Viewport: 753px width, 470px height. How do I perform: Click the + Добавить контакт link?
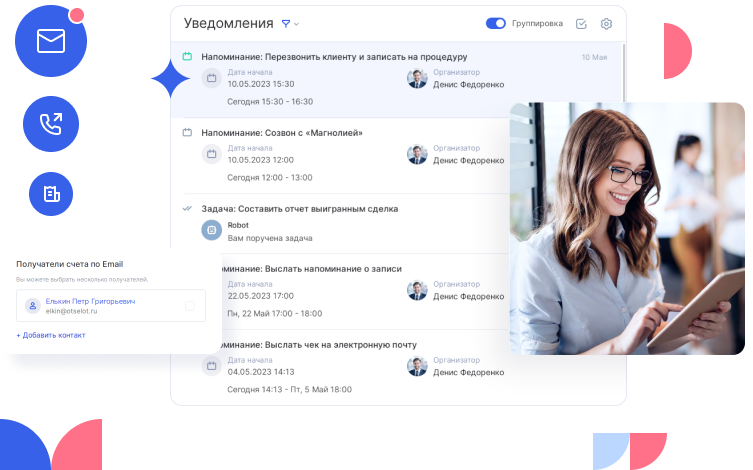(x=50, y=335)
